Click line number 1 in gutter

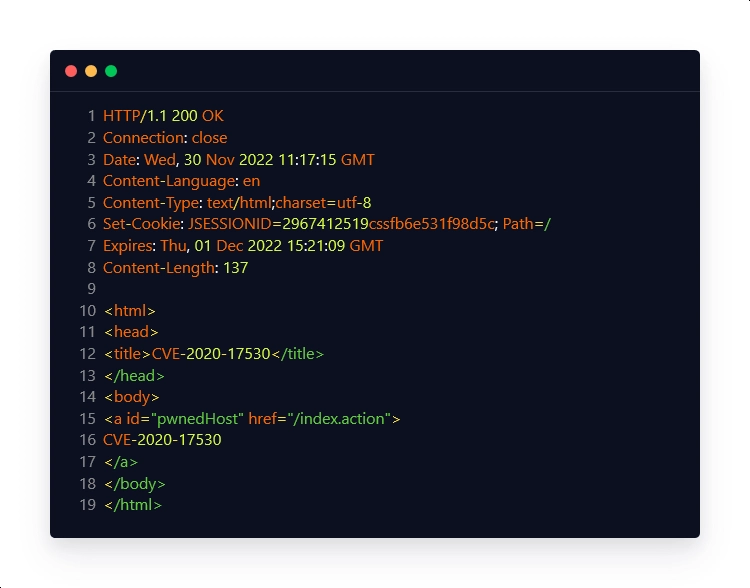click(91, 116)
